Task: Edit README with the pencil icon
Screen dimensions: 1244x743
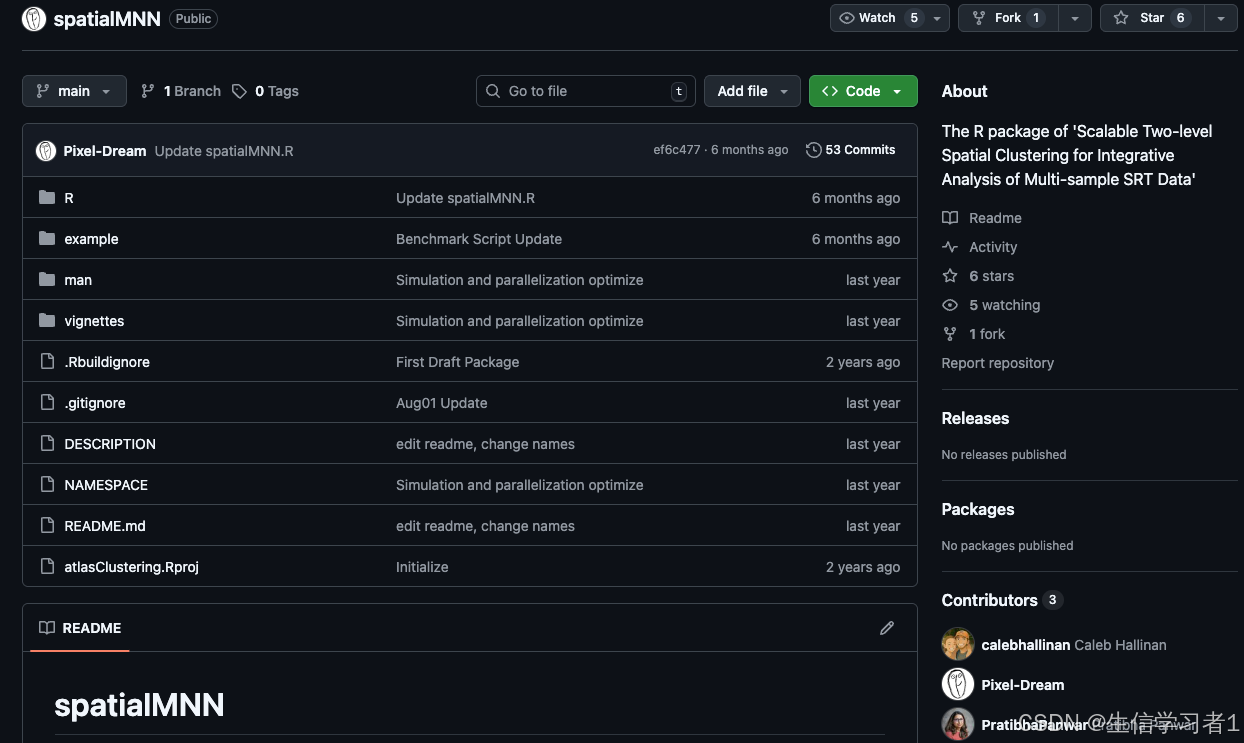Action: point(887,628)
